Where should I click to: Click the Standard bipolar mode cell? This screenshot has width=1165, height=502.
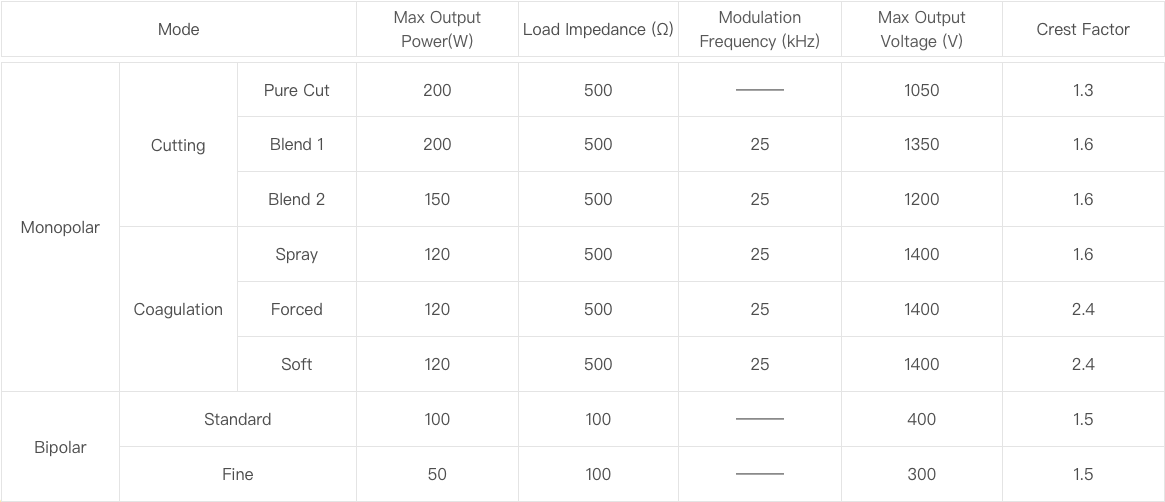237,419
